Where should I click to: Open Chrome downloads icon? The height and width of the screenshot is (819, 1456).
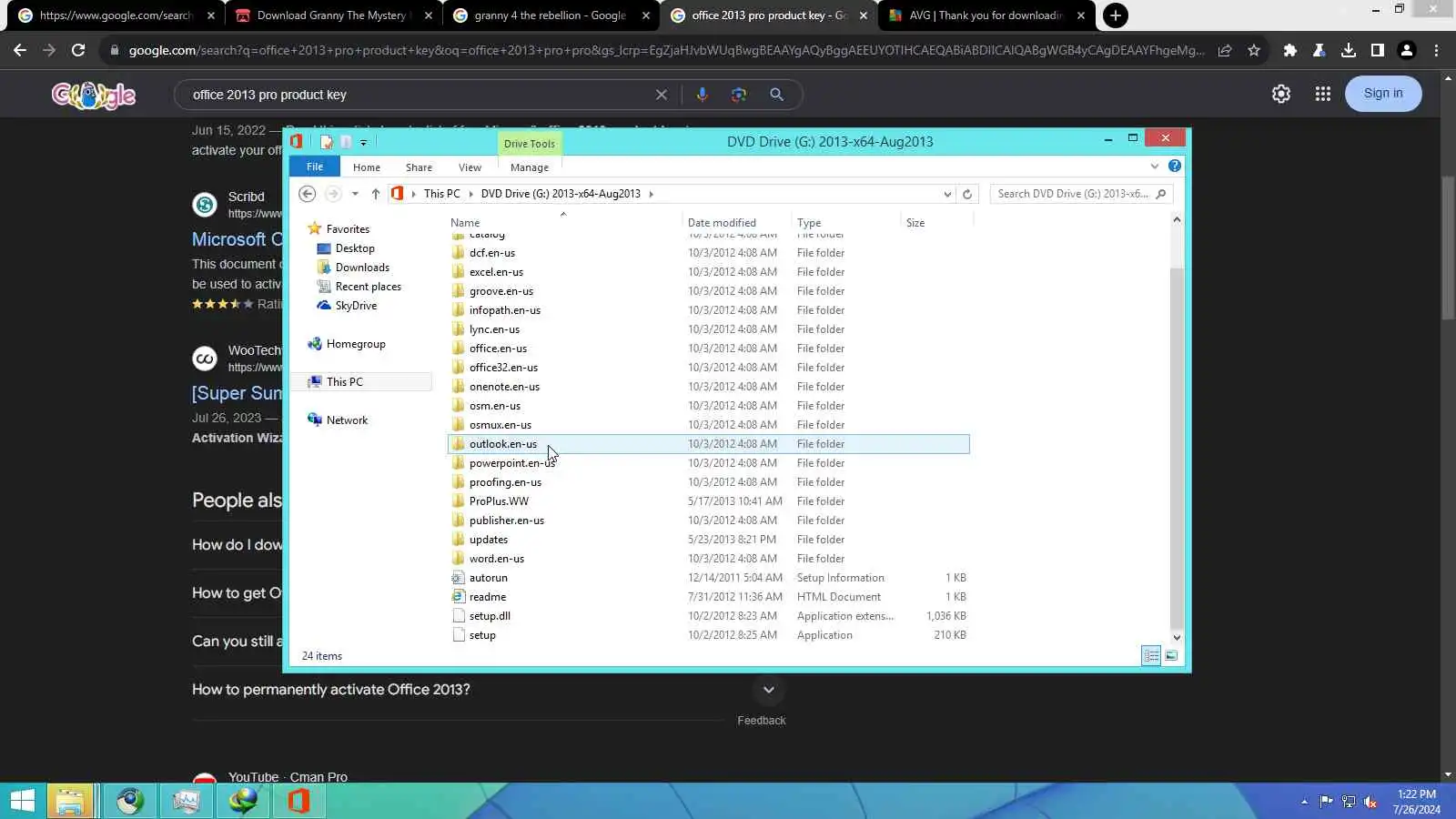pyautogui.click(x=1349, y=50)
